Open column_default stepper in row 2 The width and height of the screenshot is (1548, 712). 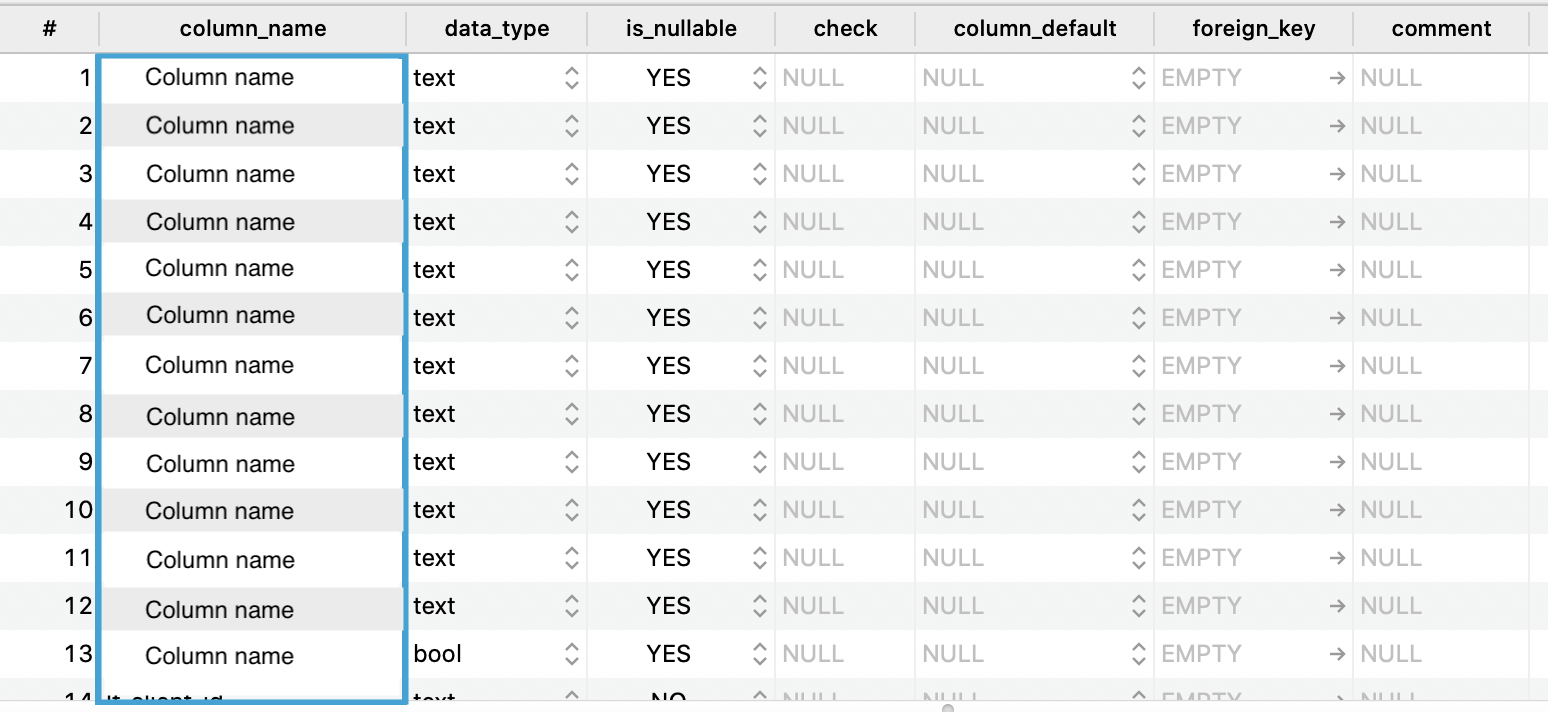(x=1138, y=126)
